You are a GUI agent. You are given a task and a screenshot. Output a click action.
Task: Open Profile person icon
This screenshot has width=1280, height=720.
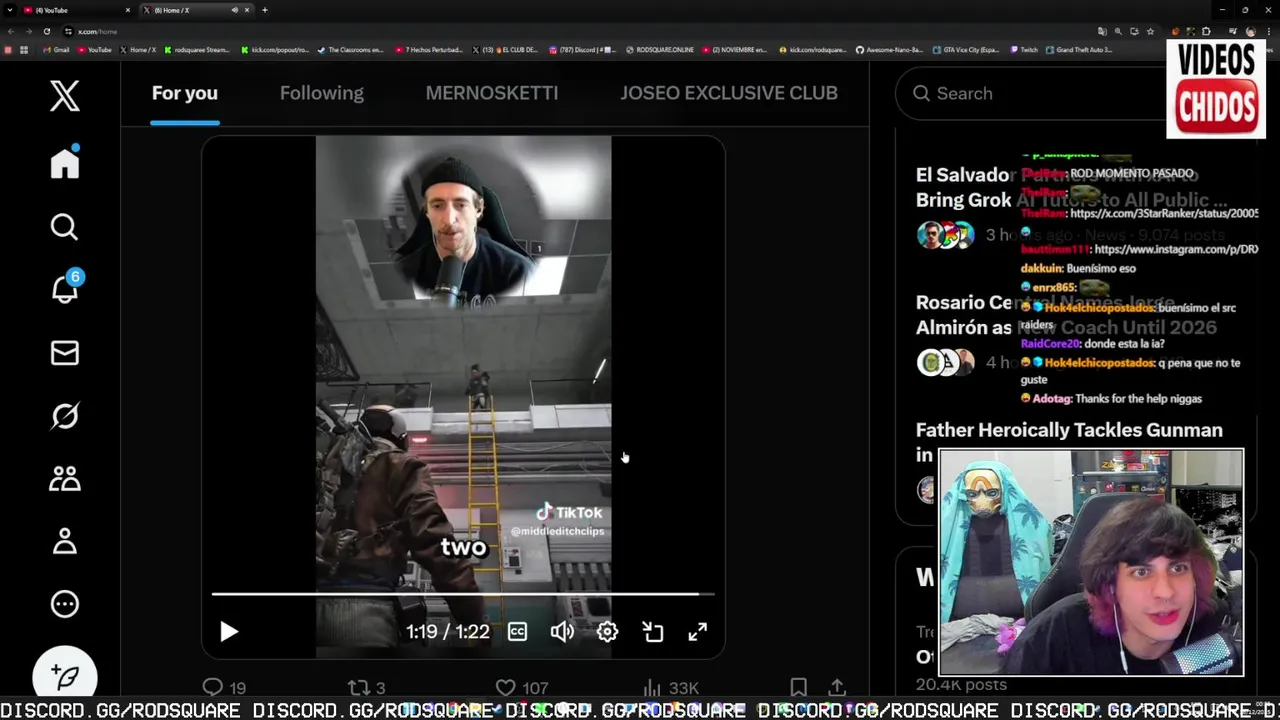65,541
